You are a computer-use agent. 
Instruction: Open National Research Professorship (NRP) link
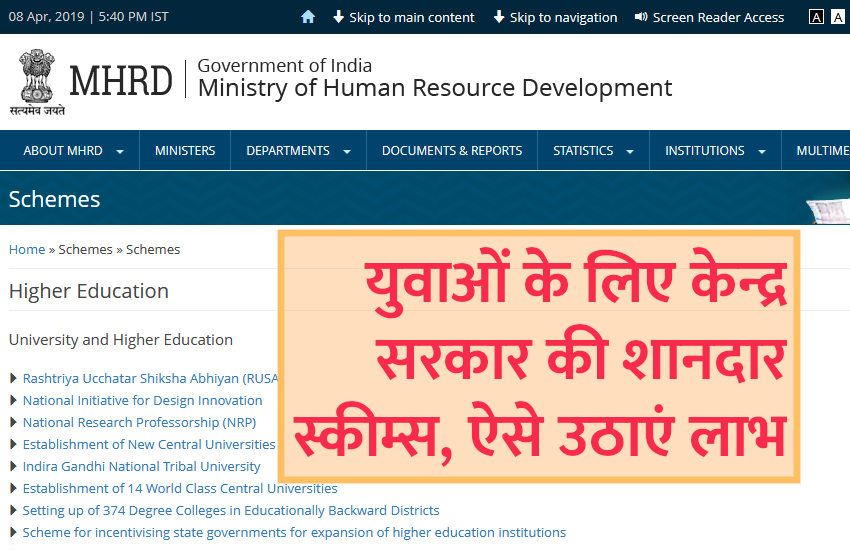pyautogui.click(x=139, y=423)
